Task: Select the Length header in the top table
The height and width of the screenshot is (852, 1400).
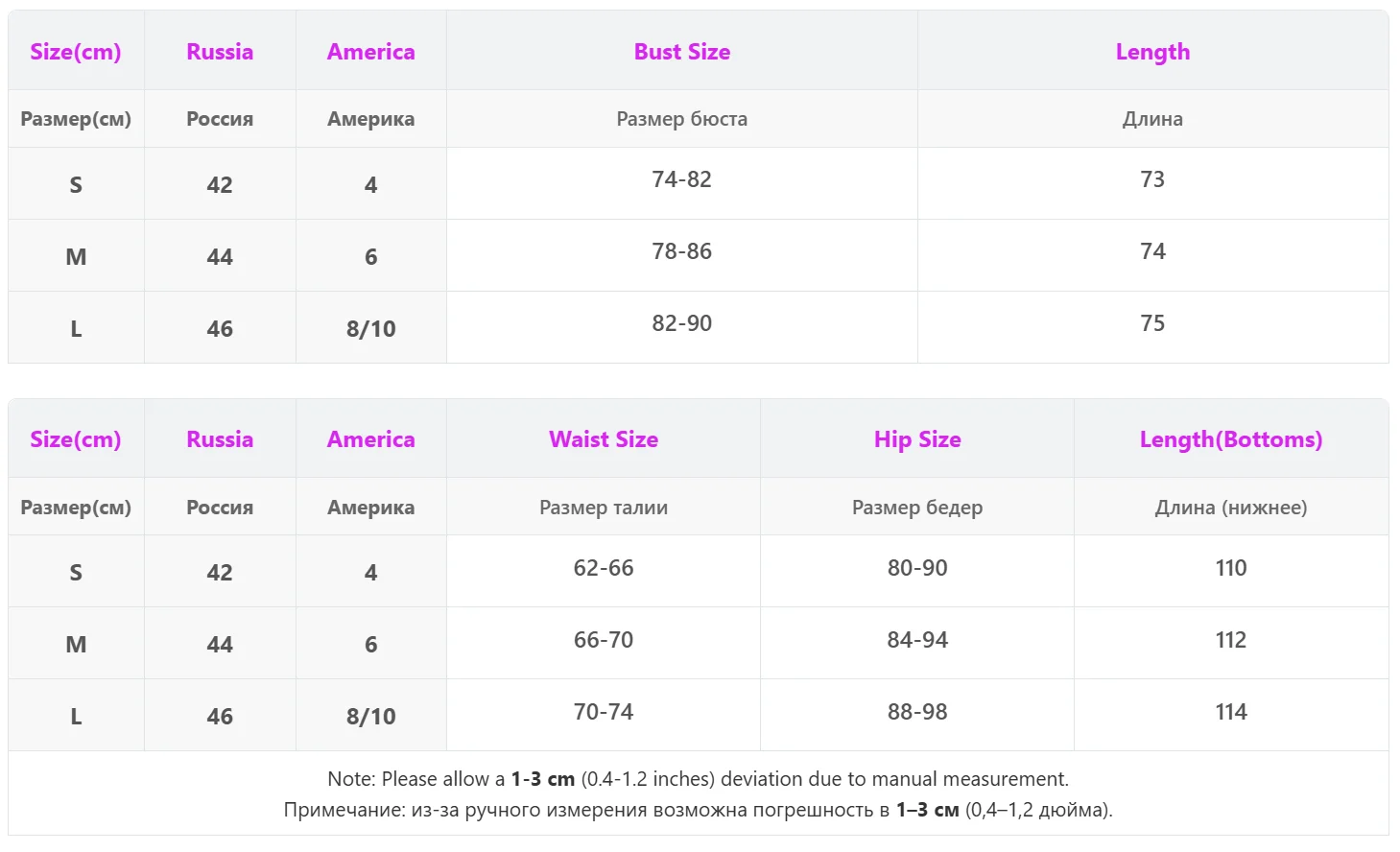Action: pos(1152,52)
